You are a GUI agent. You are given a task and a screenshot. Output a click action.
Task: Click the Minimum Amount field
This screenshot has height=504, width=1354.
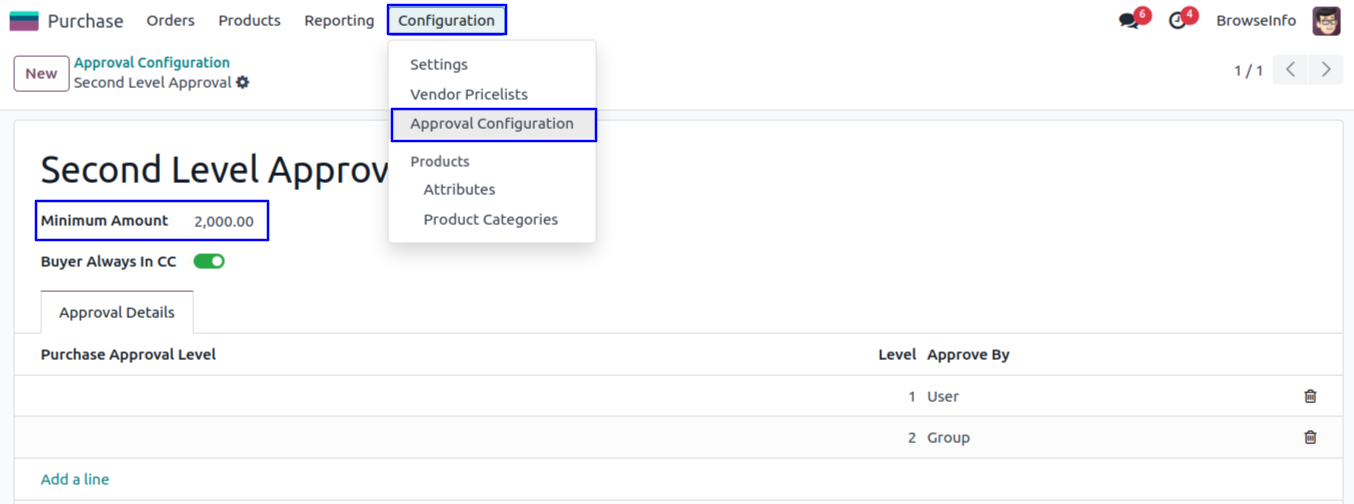click(224, 221)
